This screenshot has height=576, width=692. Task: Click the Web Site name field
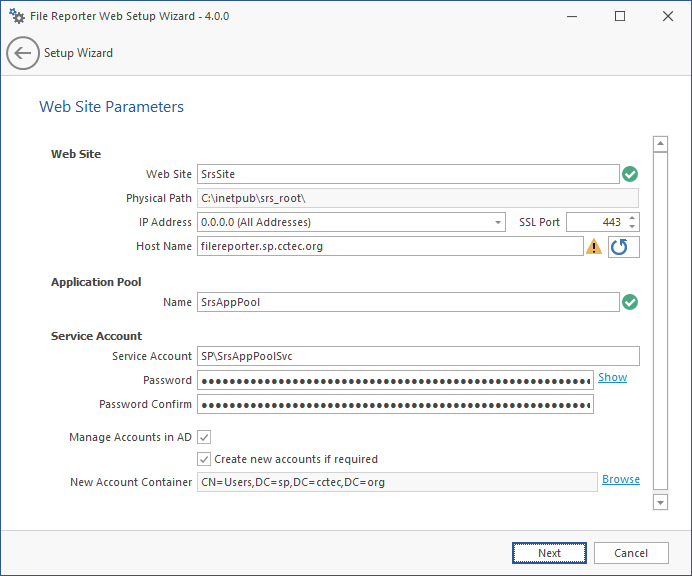point(407,174)
